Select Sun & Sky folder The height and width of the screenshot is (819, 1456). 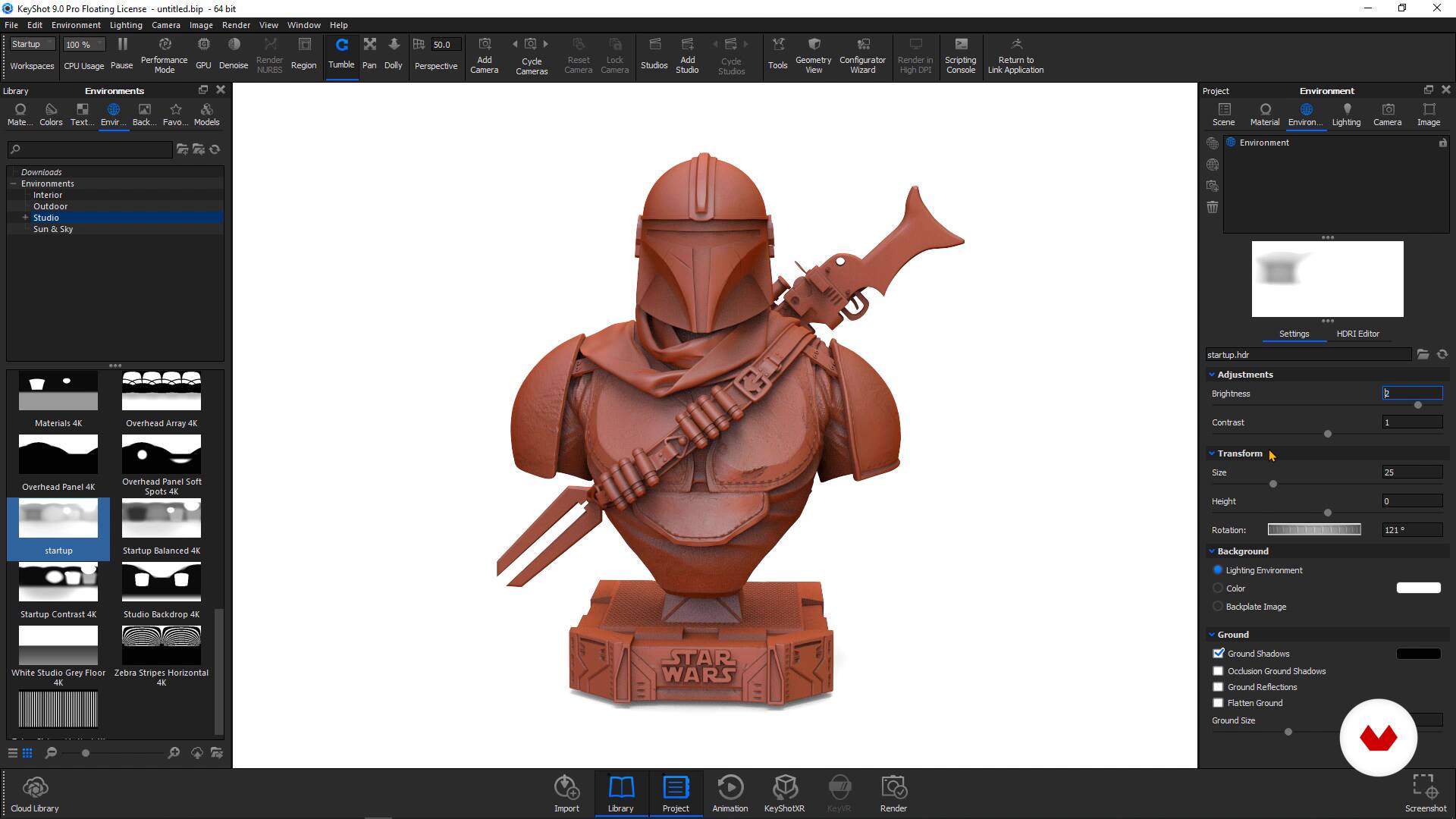pyautogui.click(x=53, y=229)
